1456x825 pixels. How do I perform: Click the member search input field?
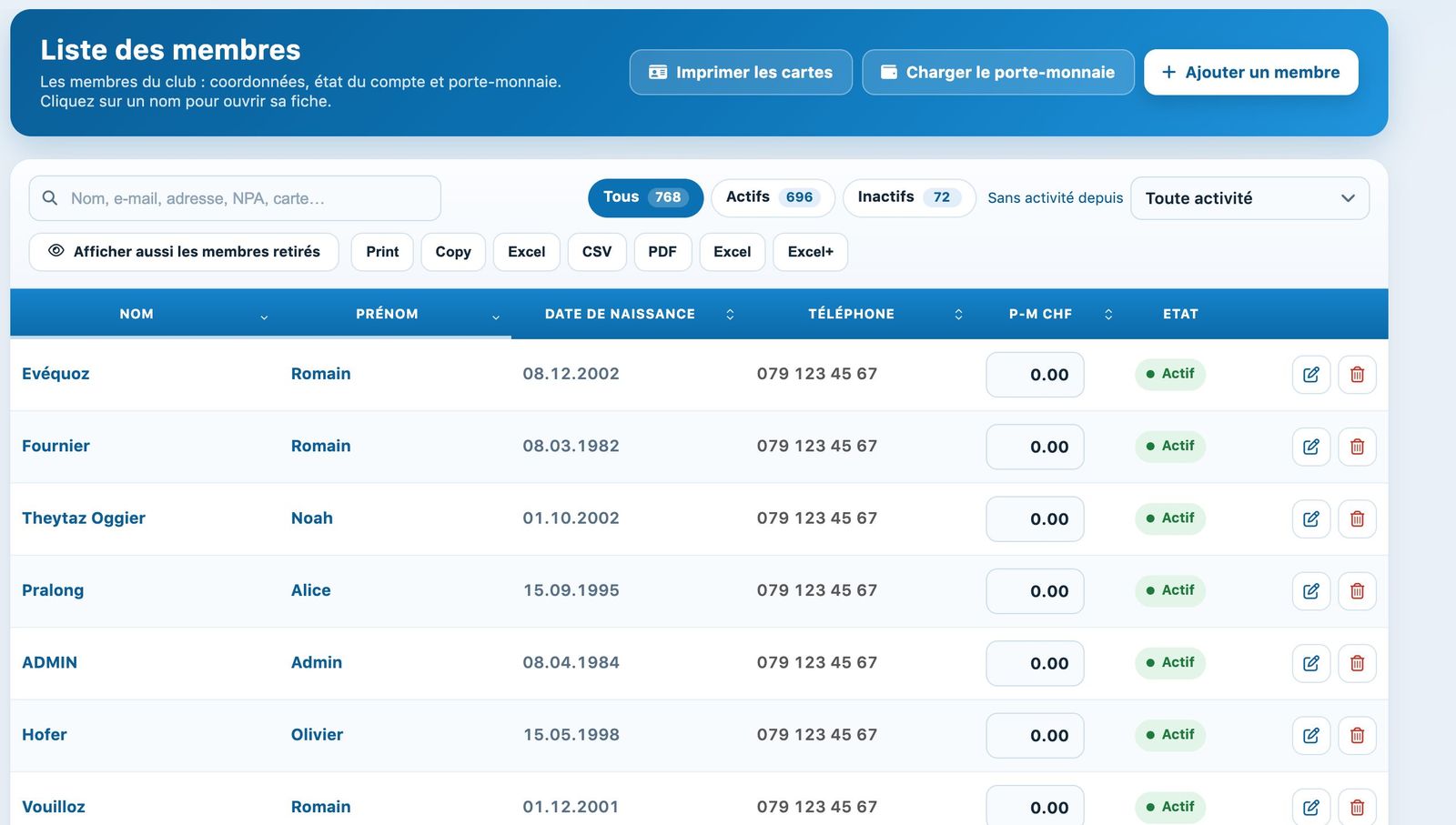[235, 198]
